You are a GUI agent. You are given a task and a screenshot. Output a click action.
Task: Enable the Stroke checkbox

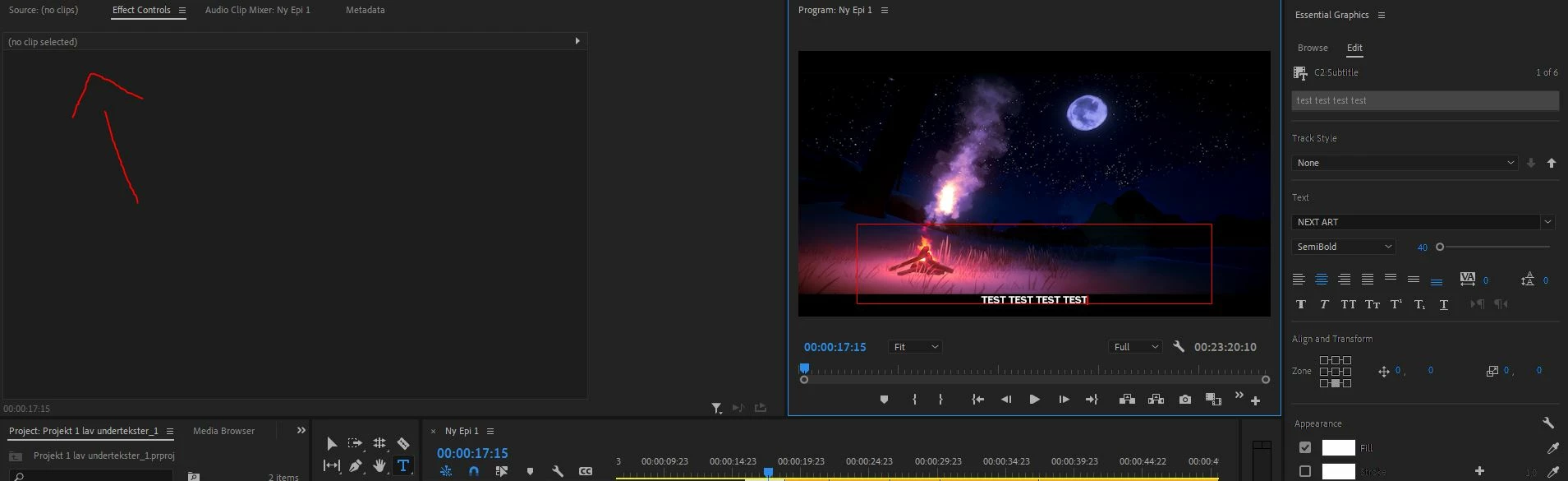(x=1305, y=471)
